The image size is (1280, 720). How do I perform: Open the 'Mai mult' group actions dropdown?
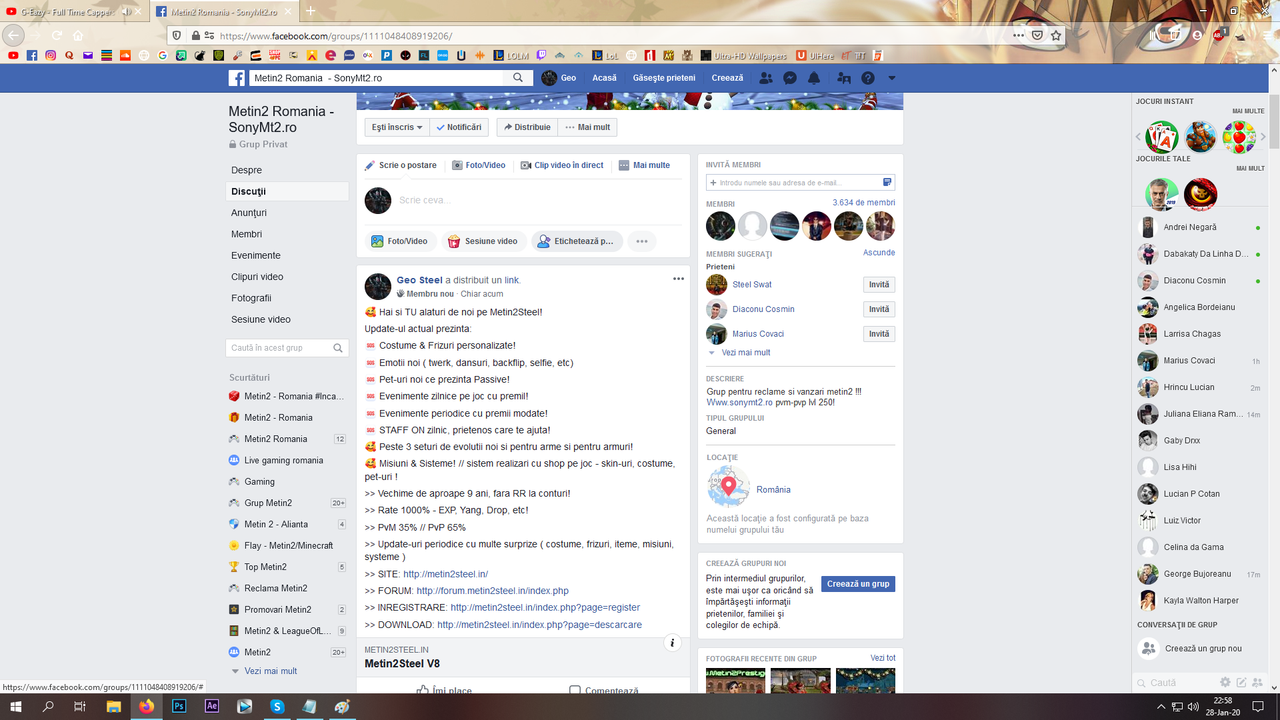tap(587, 127)
